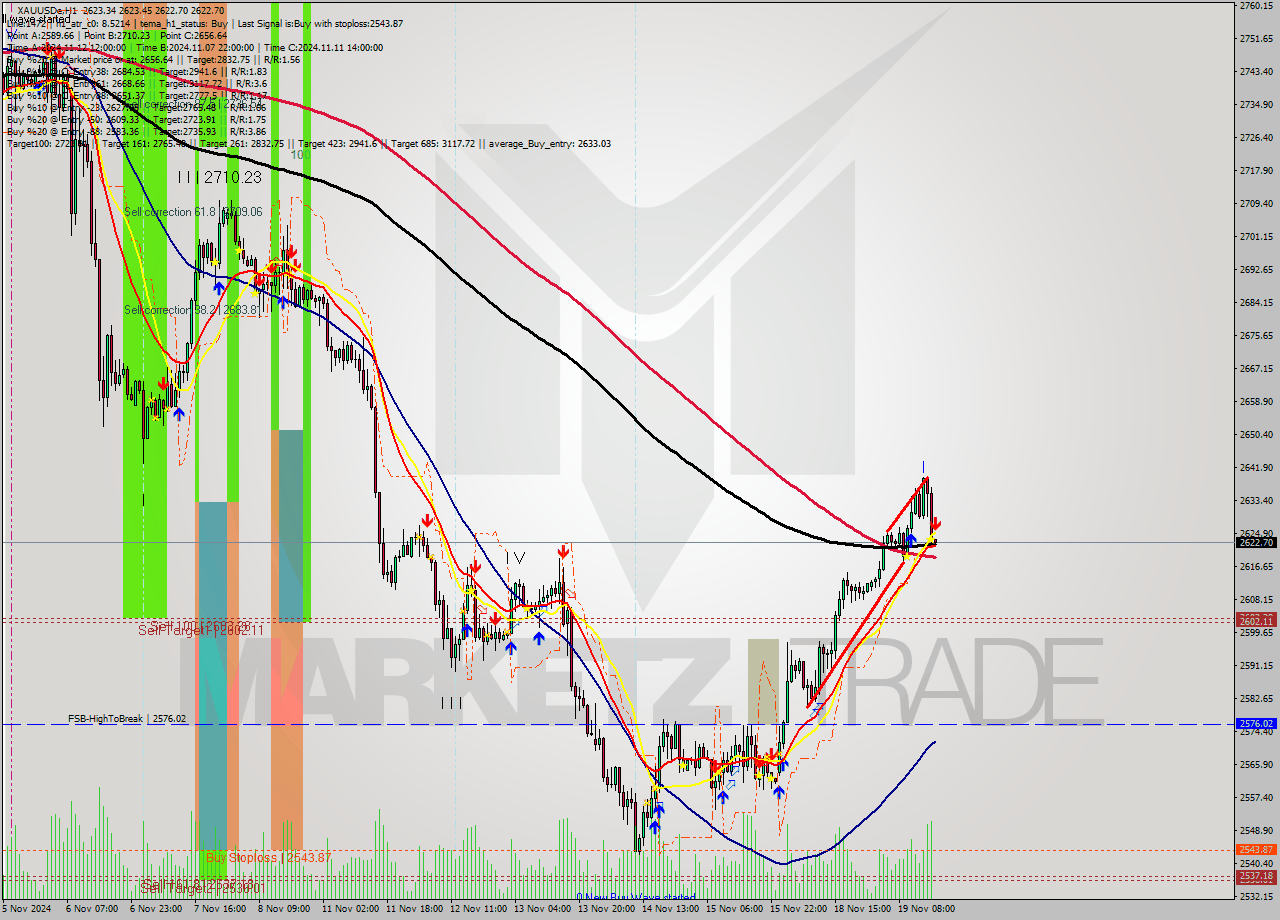Click the current price tag 2622.70

click(1256, 542)
